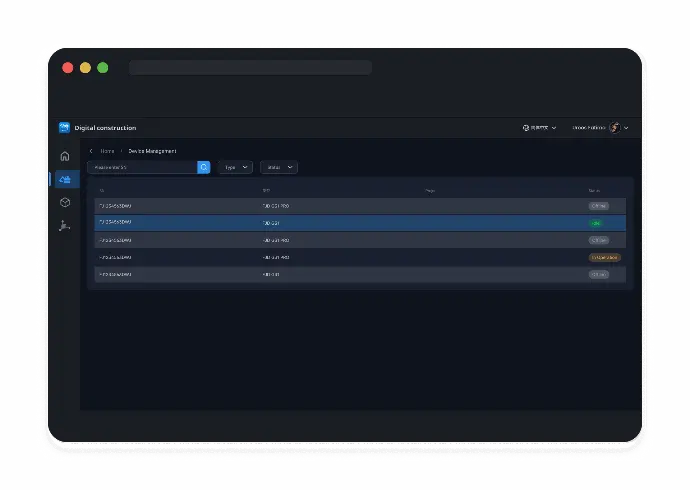Open the 3D cube sidebar icon
Viewport: 690px width, 490px height.
point(65,202)
